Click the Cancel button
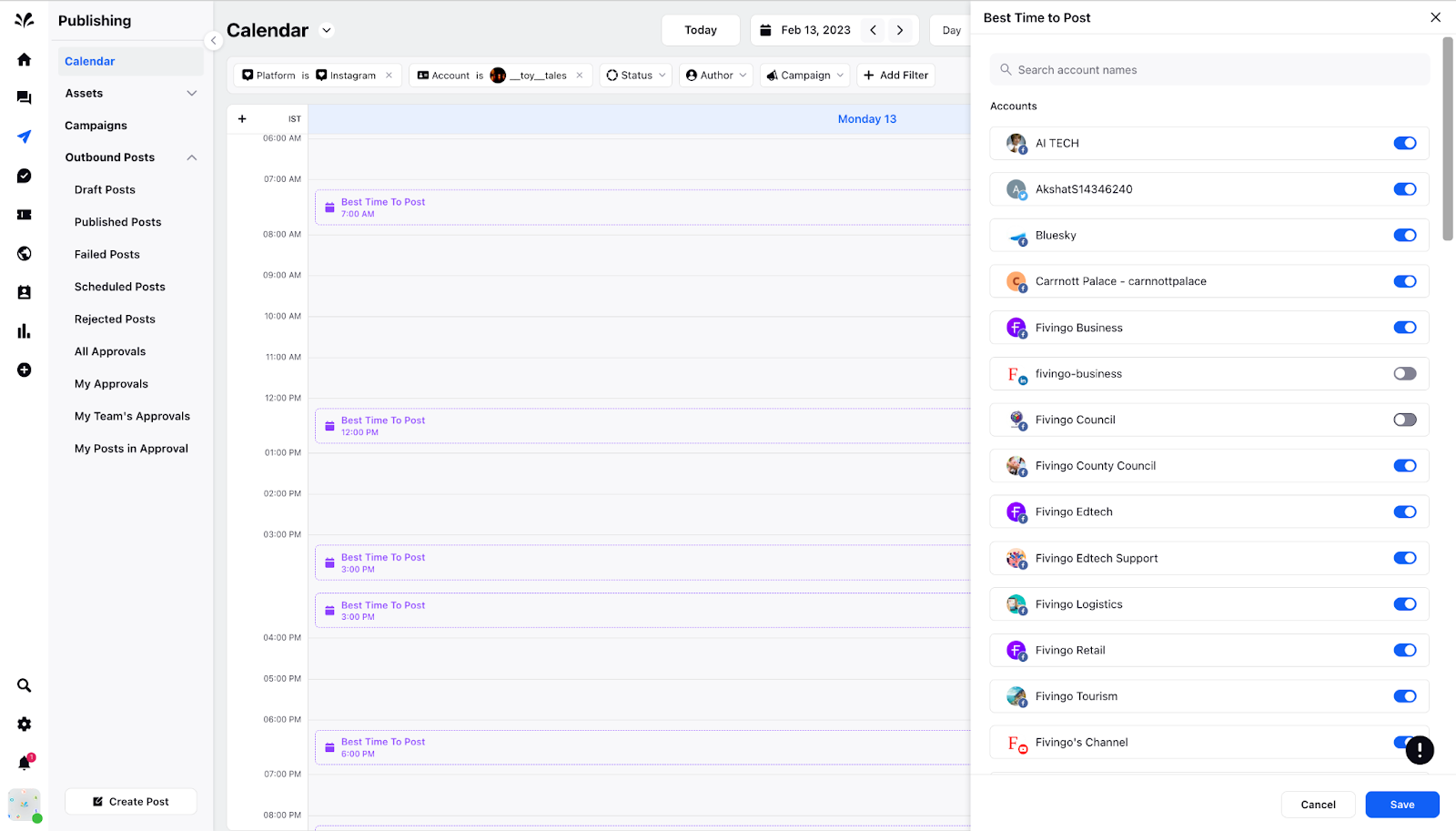 1319,805
